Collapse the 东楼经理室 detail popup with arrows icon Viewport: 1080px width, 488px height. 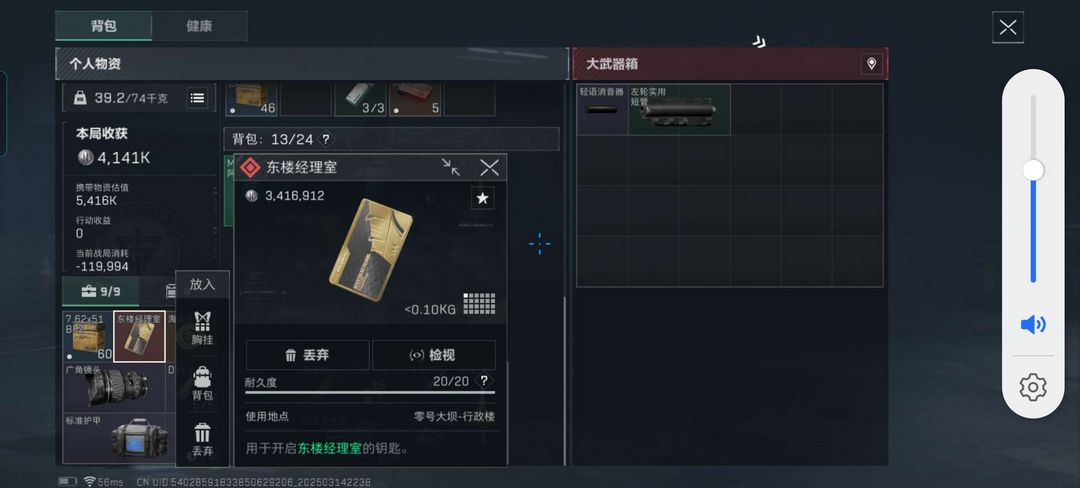click(x=450, y=167)
